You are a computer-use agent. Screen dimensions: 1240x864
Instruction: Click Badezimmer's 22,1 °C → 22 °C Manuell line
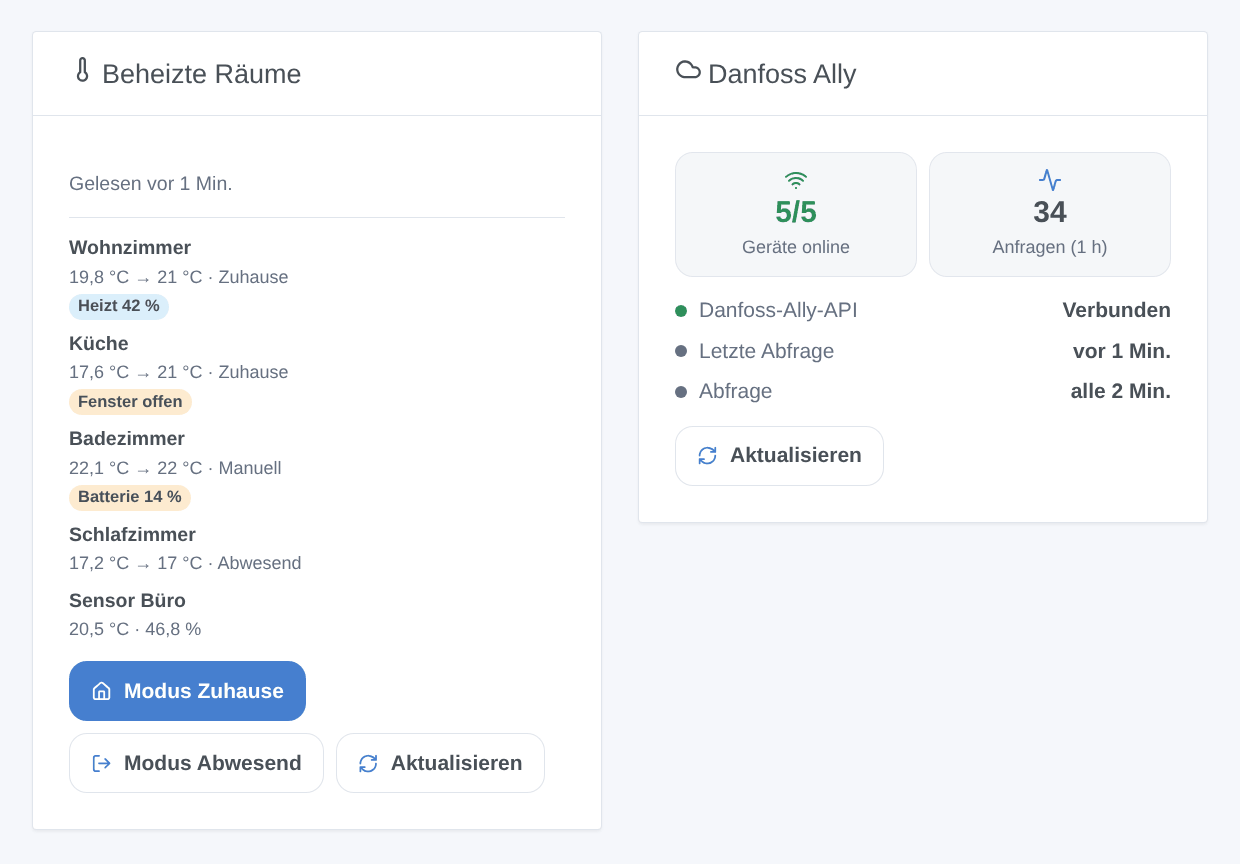click(175, 468)
